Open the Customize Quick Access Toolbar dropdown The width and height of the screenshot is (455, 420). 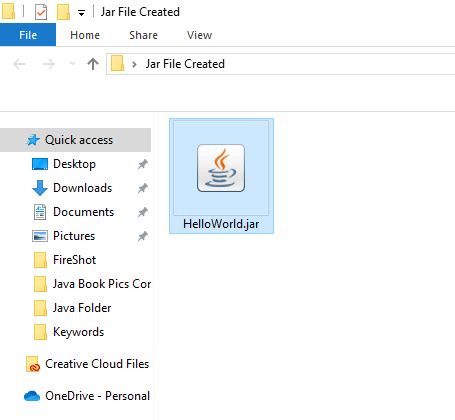pyautogui.click(x=81, y=13)
